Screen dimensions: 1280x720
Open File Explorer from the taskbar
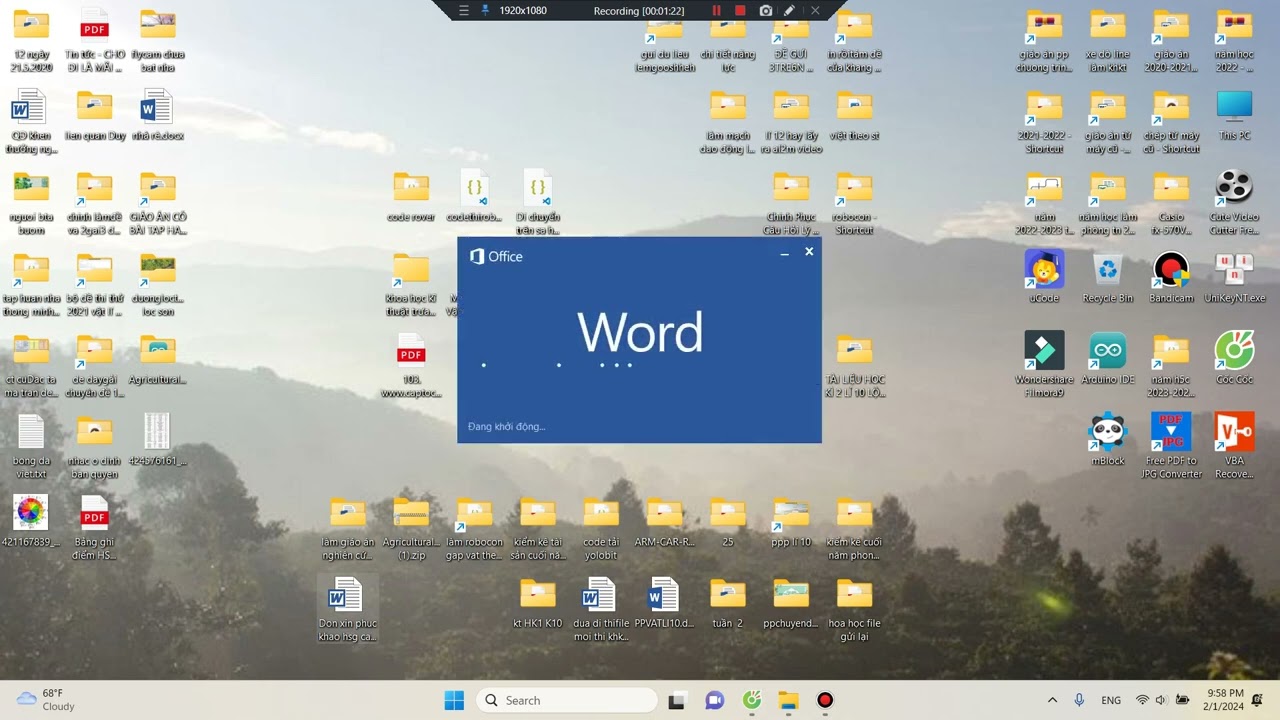pyautogui.click(x=788, y=700)
